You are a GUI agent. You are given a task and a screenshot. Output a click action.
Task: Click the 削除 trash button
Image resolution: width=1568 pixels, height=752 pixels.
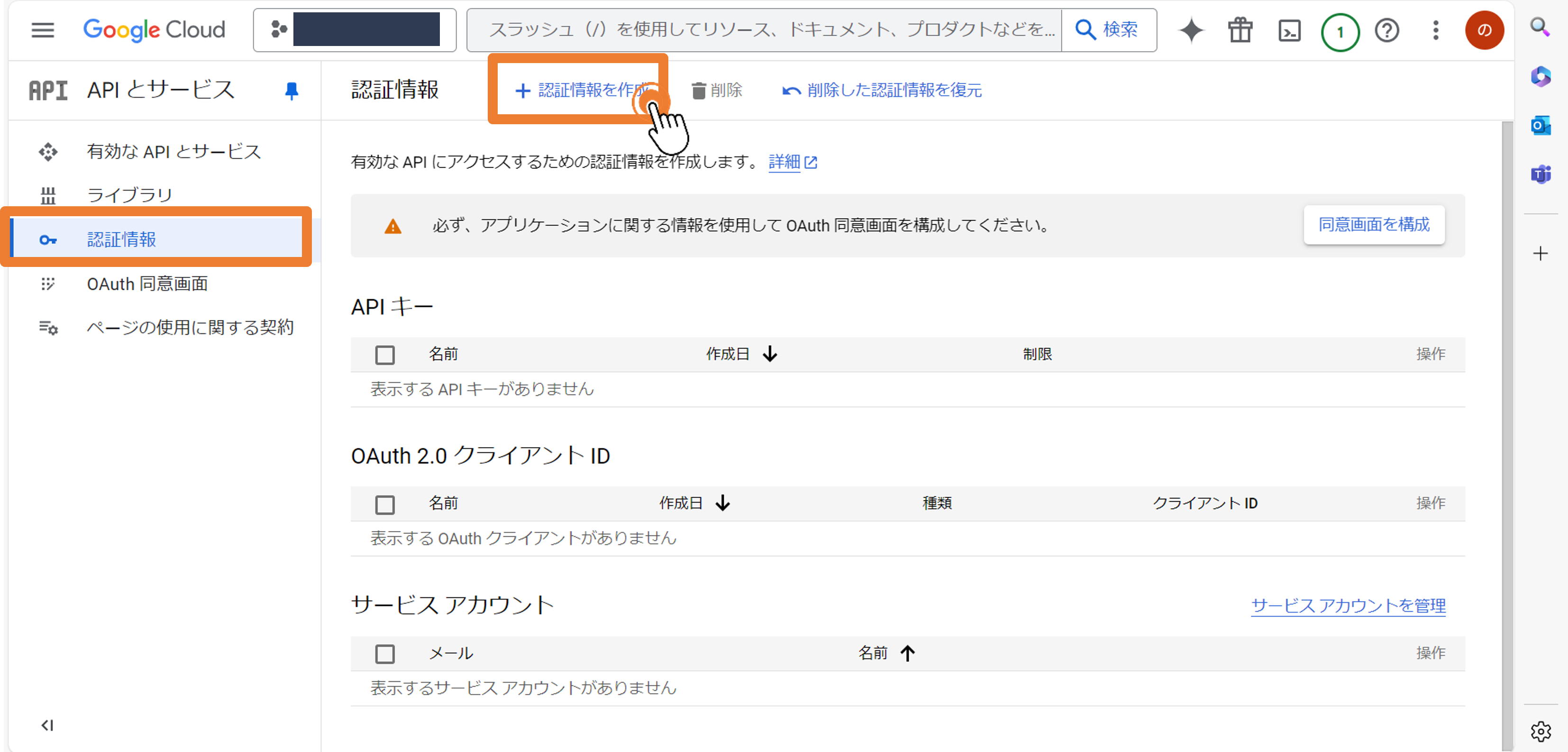tap(717, 91)
